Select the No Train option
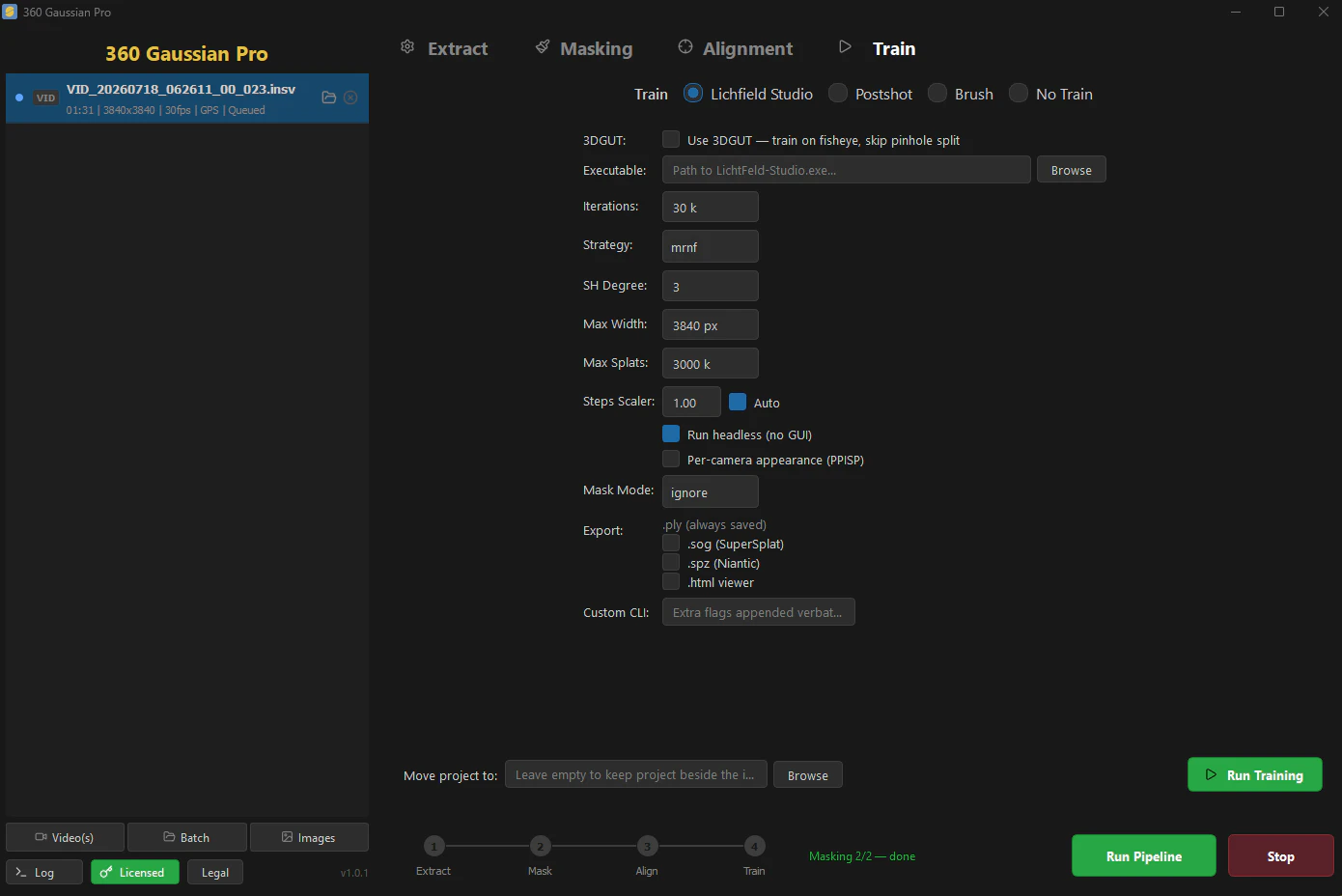The height and width of the screenshot is (896, 1342). [x=1019, y=94]
